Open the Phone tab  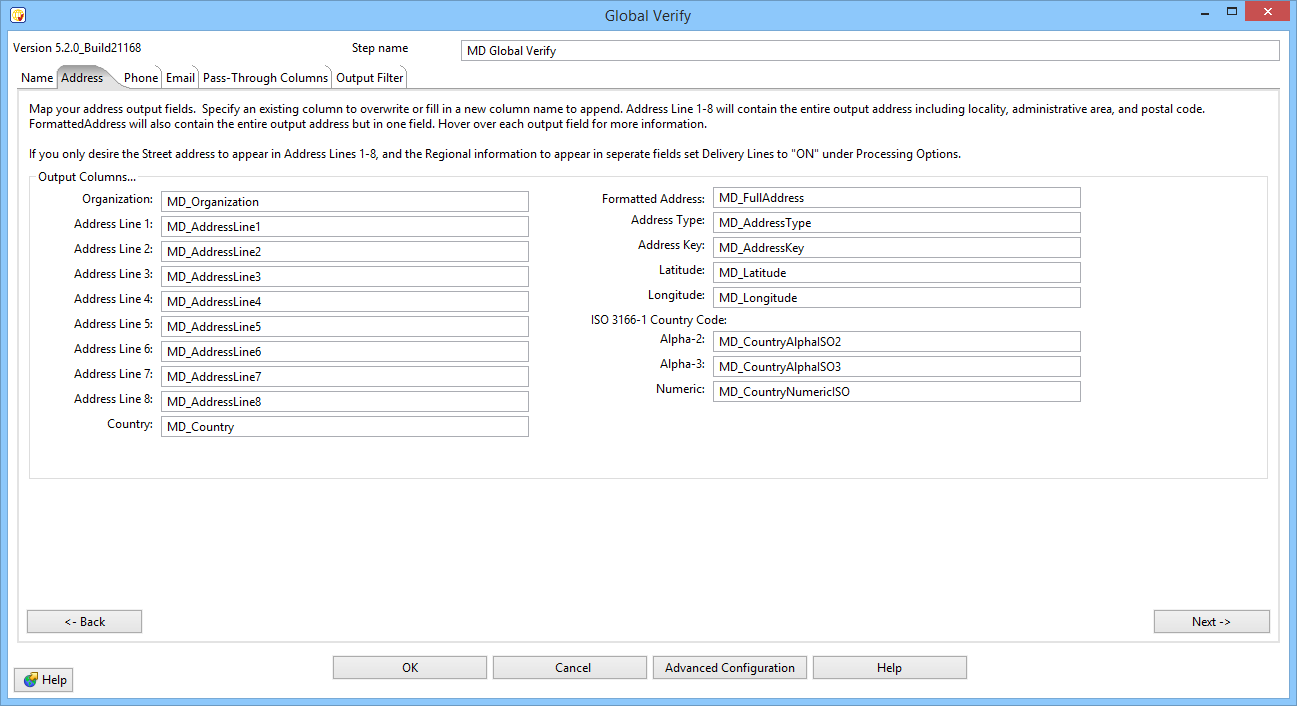coord(141,78)
